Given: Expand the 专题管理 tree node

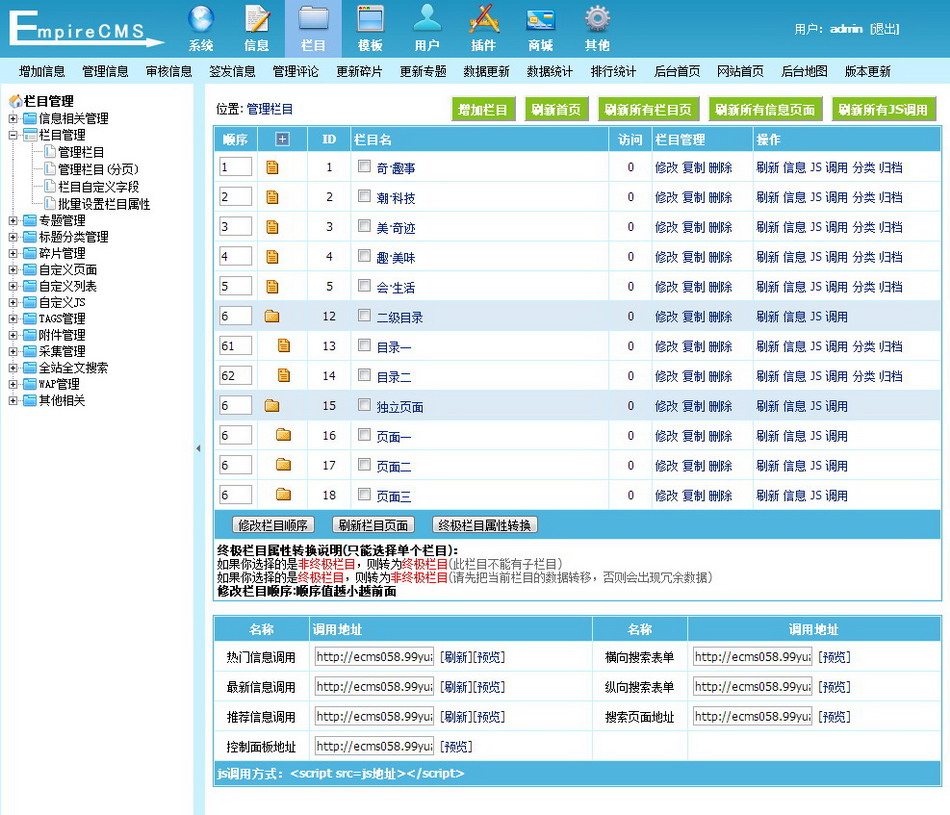Looking at the screenshot, I should tap(13, 221).
